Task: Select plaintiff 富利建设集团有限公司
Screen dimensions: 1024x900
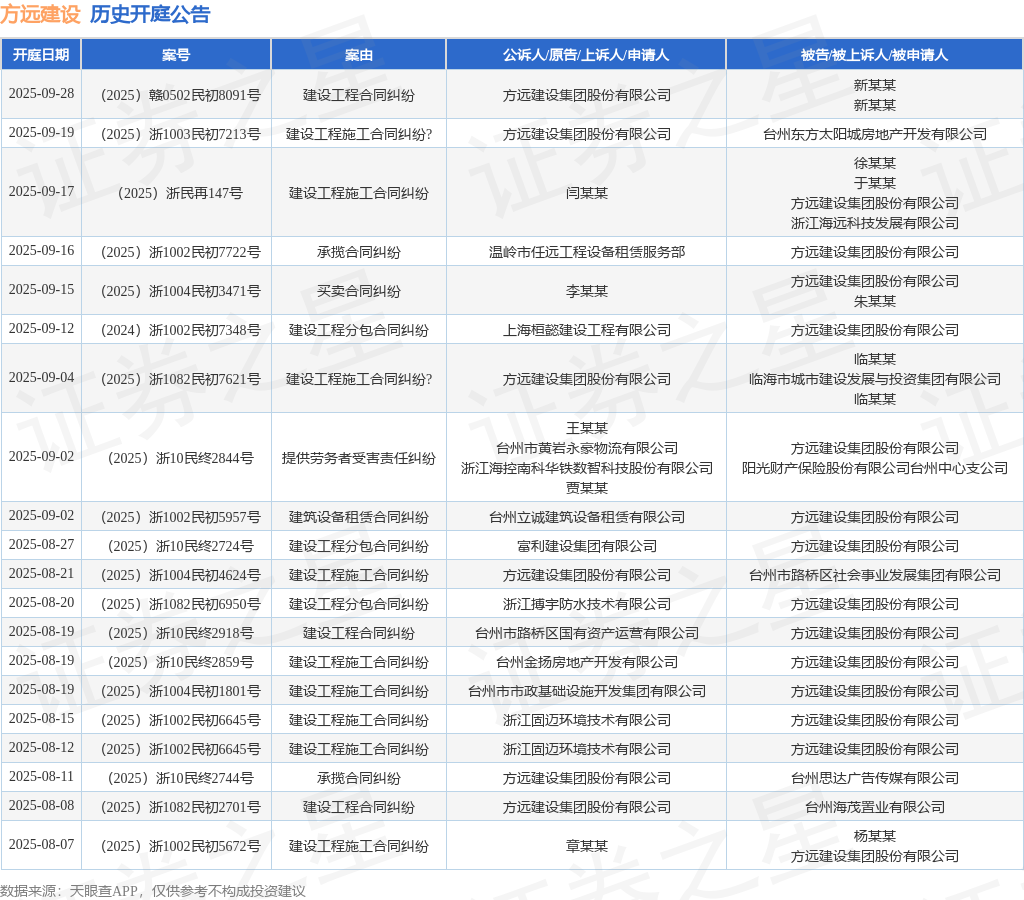Action: (x=586, y=547)
